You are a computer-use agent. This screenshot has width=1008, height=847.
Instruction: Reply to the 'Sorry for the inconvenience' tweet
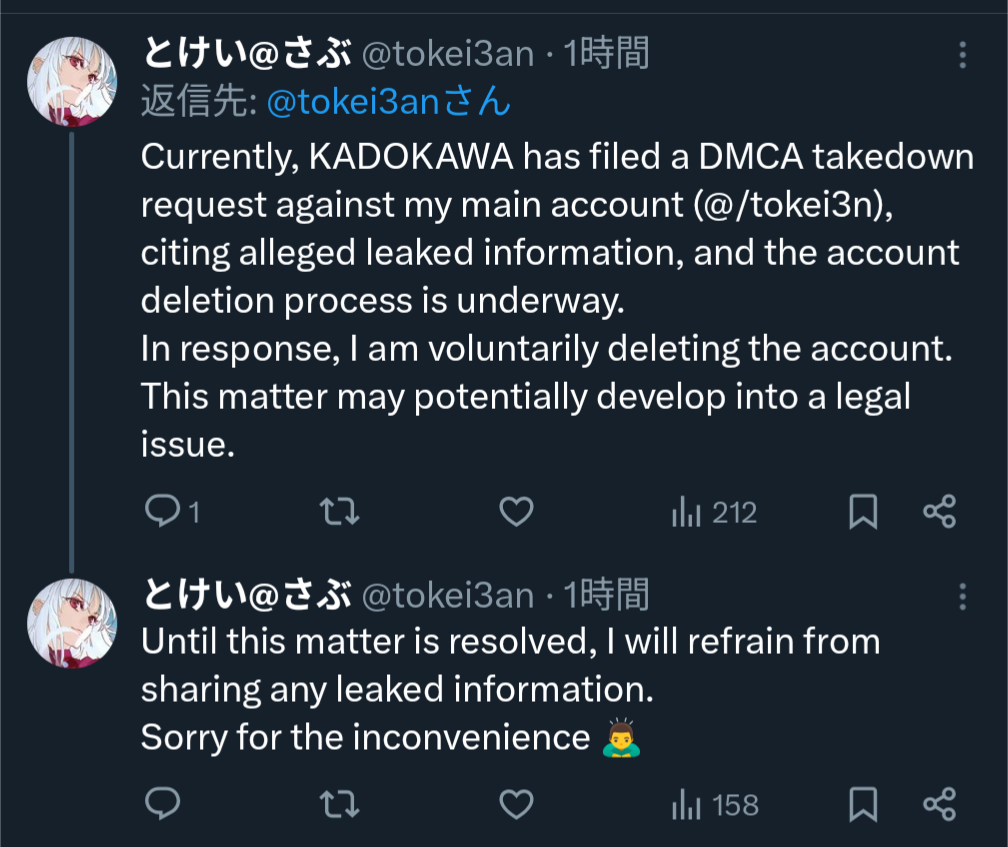click(x=162, y=803)
